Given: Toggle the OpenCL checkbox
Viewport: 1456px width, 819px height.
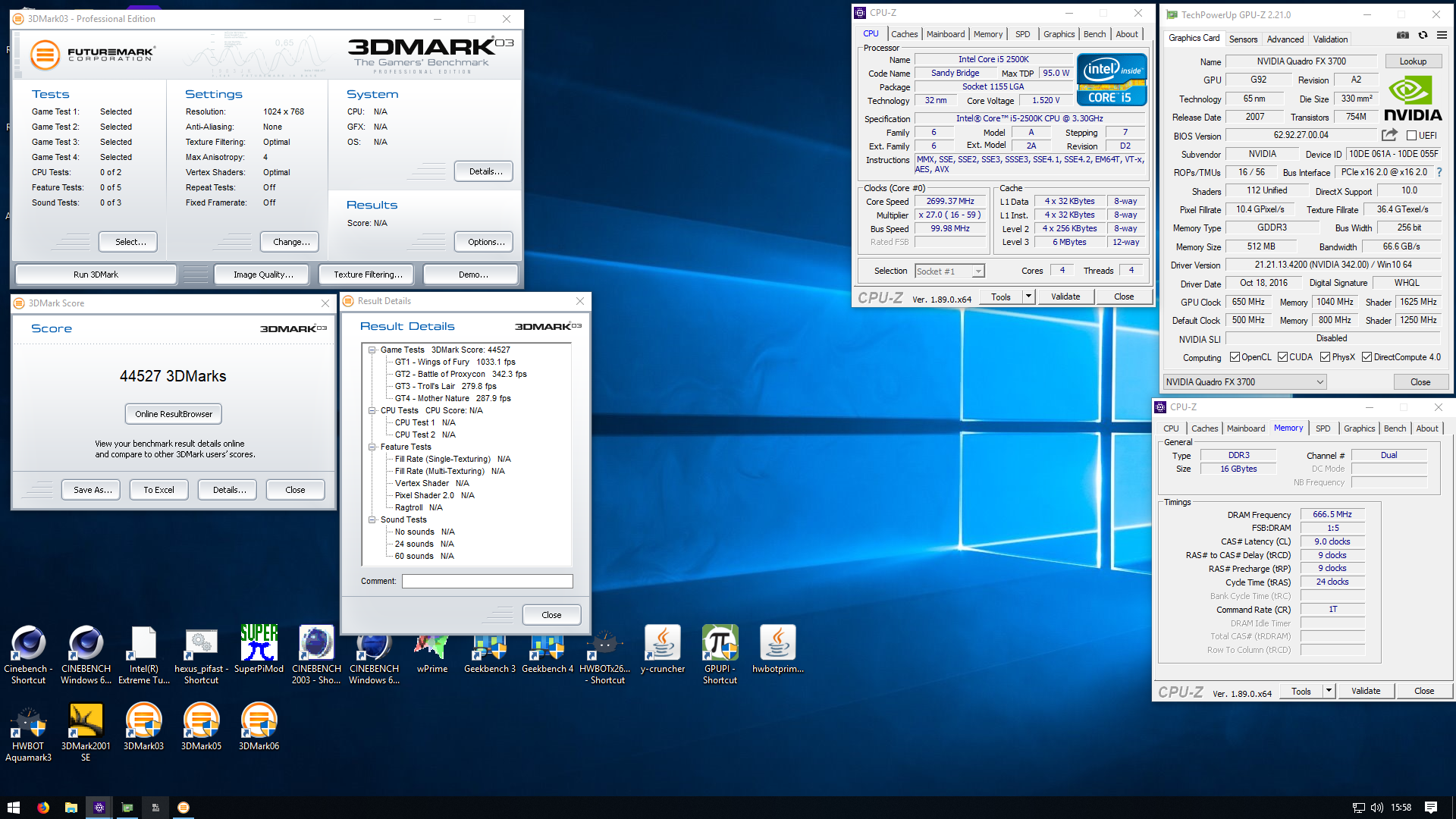Looking at the screenshot, I should tap(1235, 357).
